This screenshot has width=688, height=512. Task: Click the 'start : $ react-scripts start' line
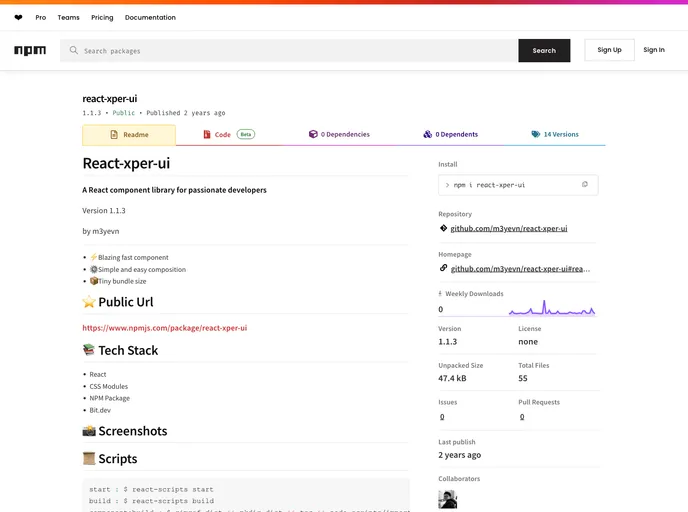point(151,489)
